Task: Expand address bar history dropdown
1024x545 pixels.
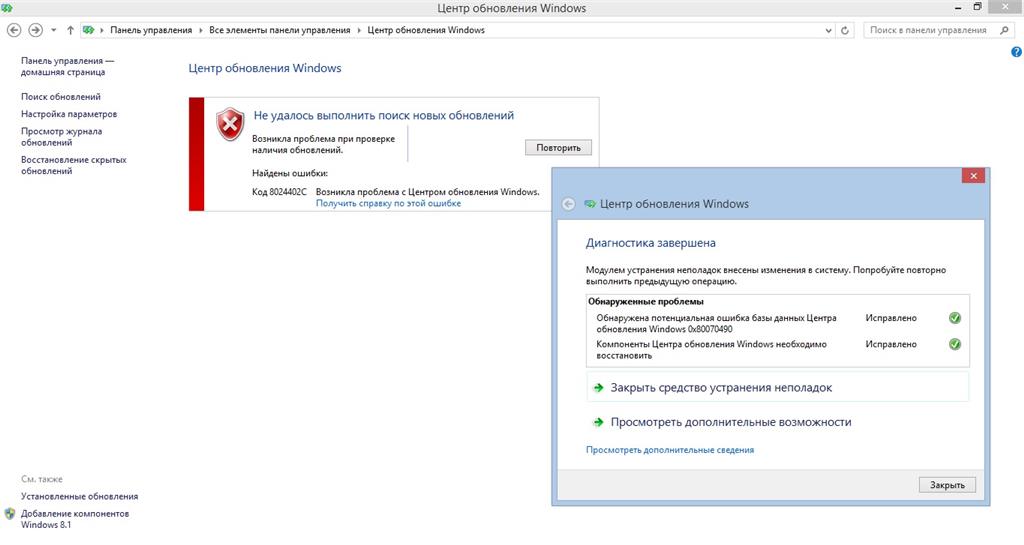Action: tap(828, 30)
